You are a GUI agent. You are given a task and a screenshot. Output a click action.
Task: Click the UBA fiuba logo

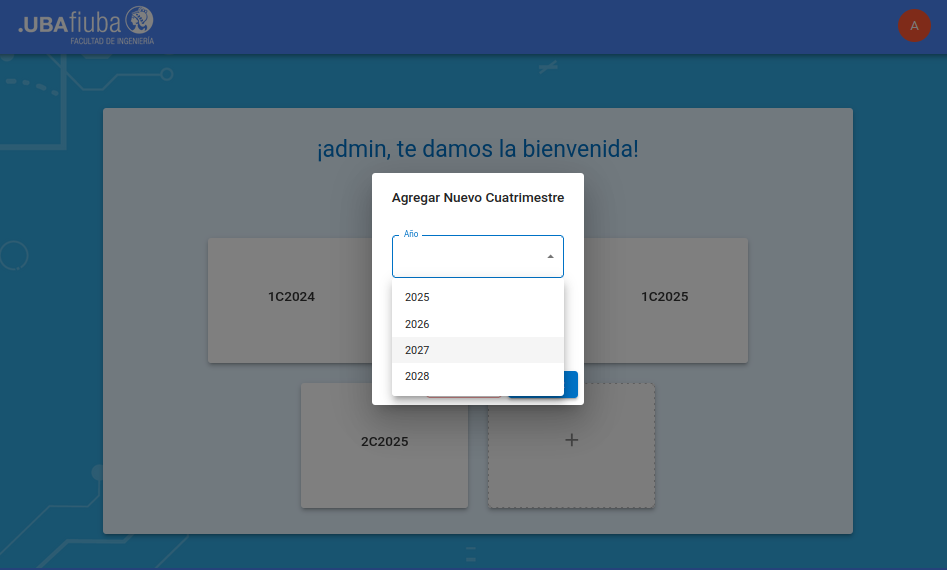[85, 25]
